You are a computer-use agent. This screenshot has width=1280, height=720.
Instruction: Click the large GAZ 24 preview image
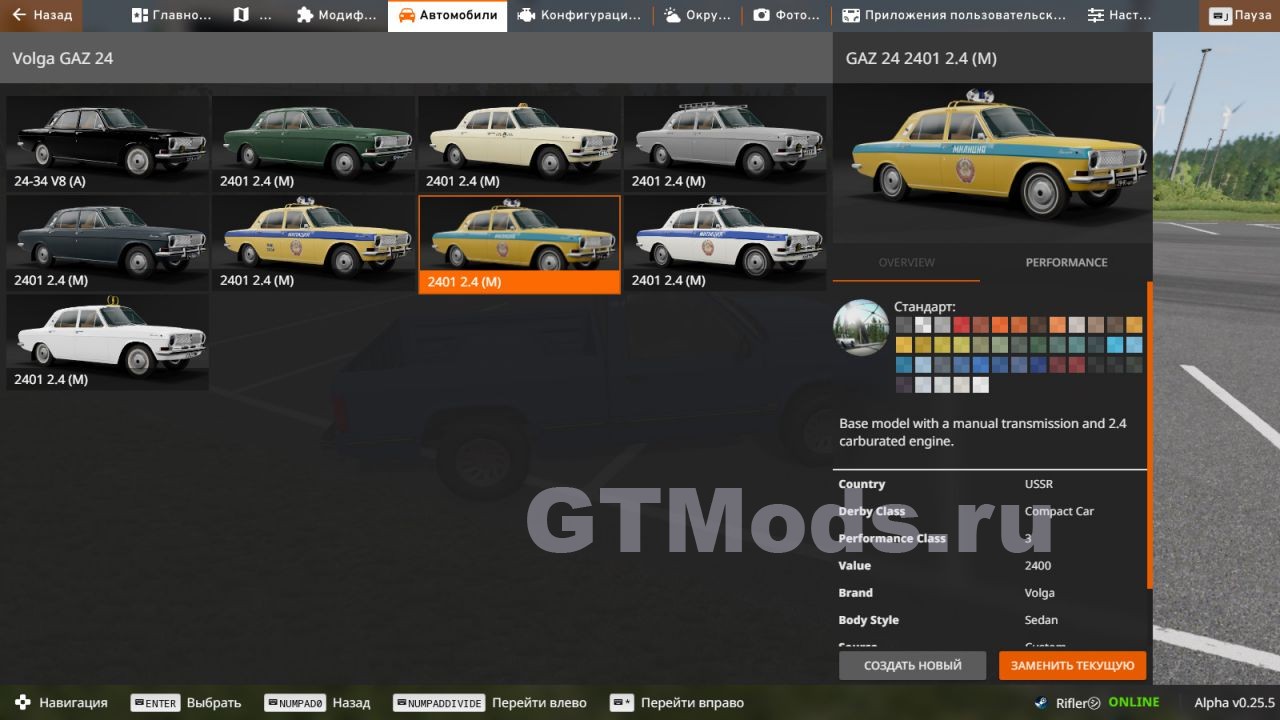(993, 163)
